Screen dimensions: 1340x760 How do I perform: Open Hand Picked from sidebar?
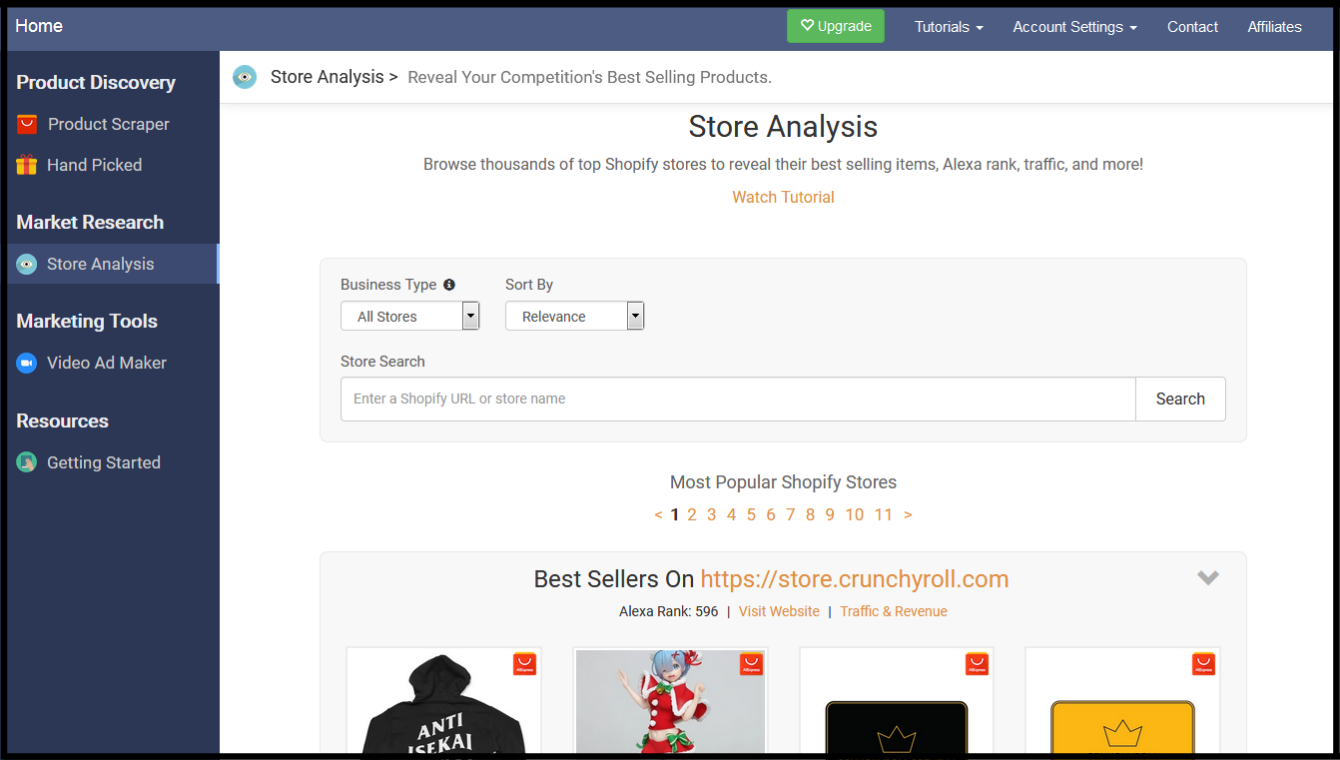[94, 165]
